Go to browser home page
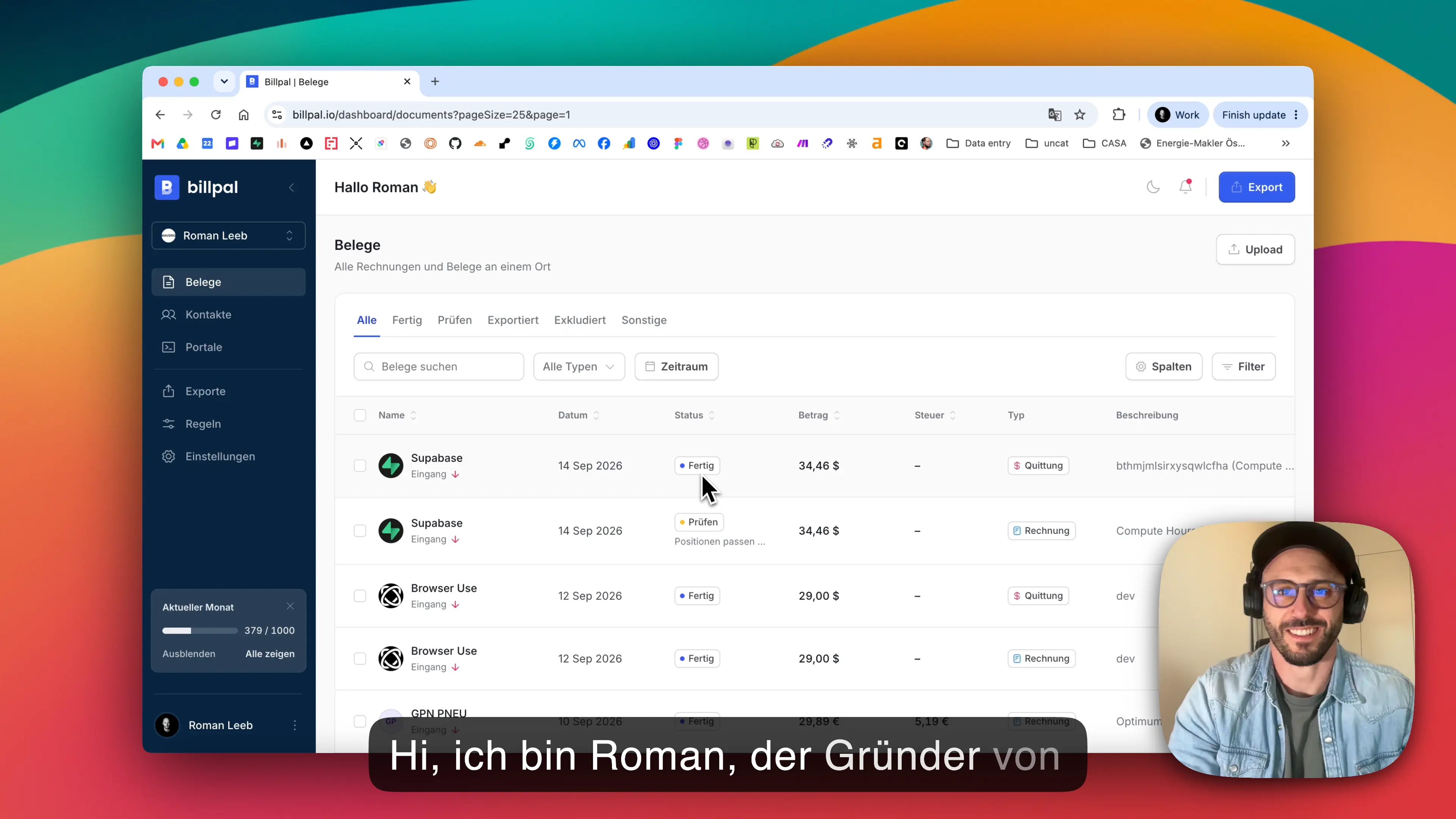 pyautogui.click(x=243, y=115)
